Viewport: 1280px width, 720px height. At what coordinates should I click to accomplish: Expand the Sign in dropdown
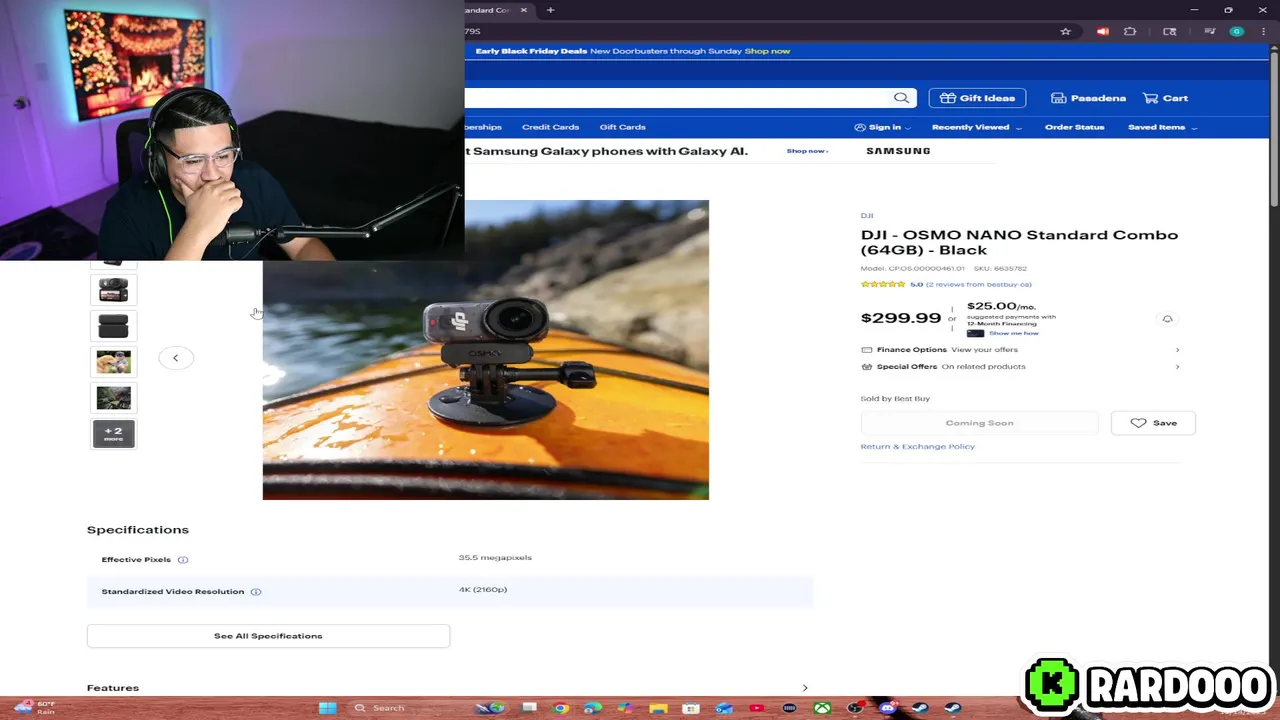click(883, 127)
